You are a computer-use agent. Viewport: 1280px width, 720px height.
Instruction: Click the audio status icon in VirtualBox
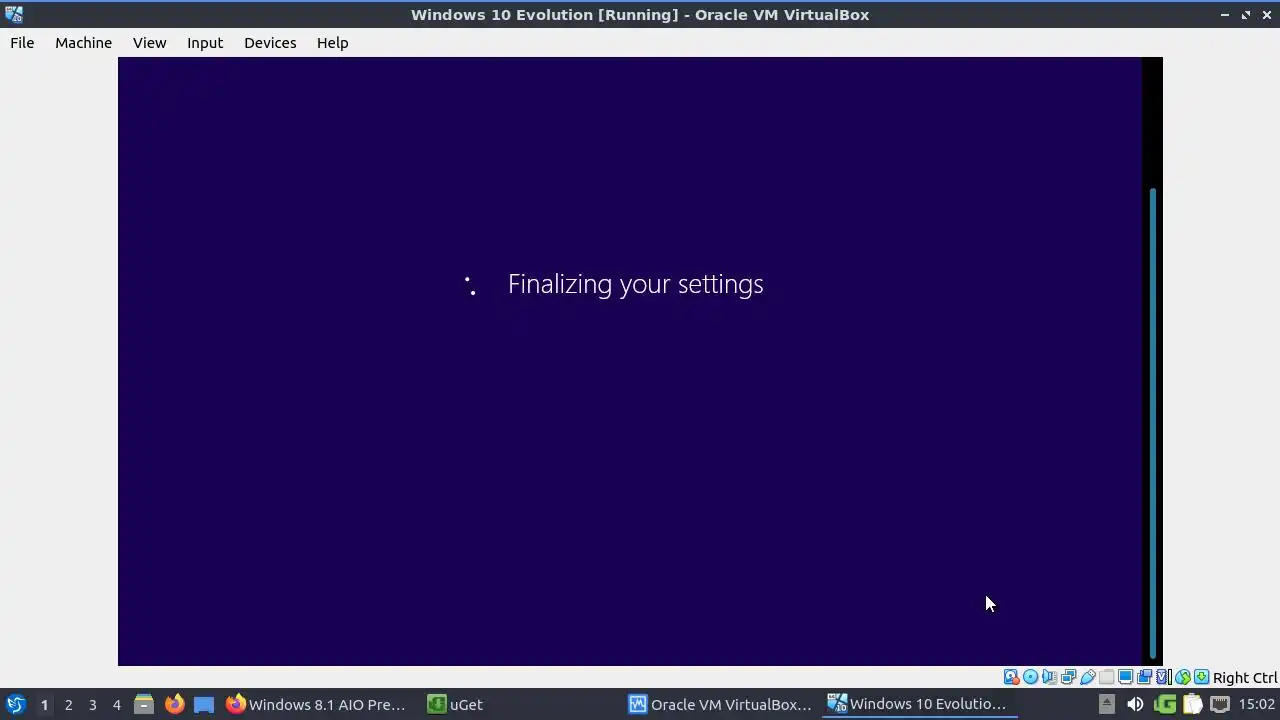coord(1049,677)
